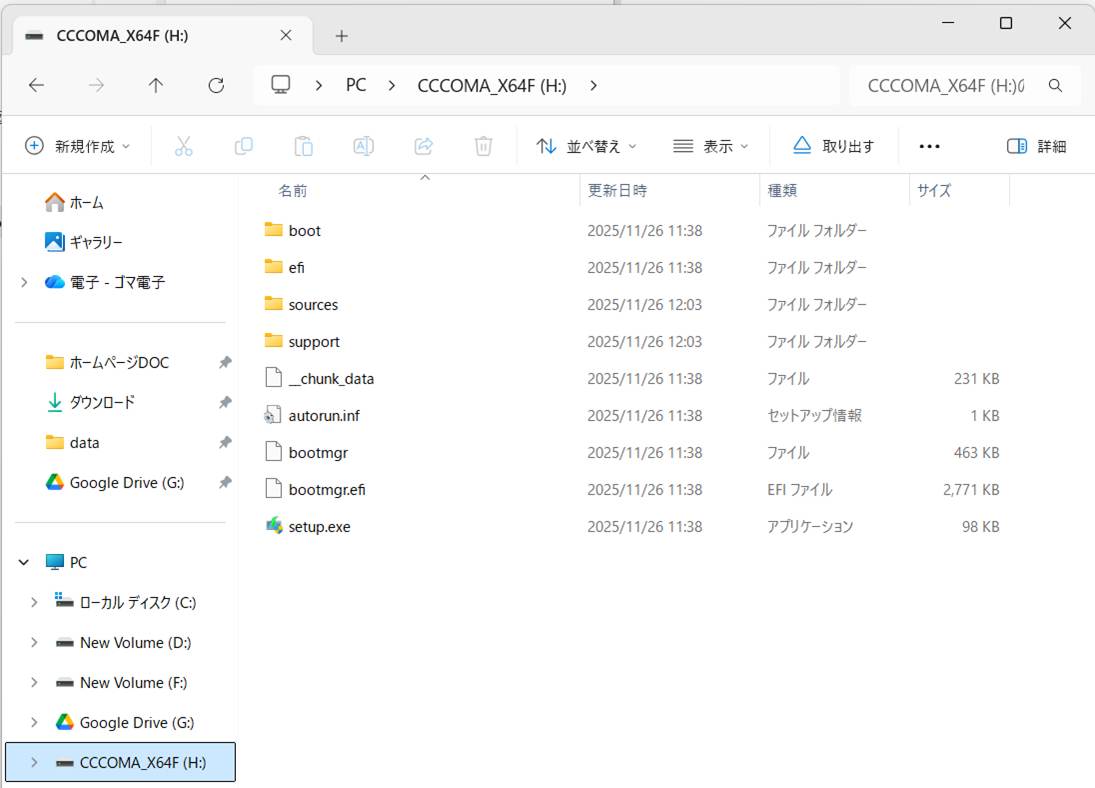This screenshot has width=1095, height=788.
Task: Open the 並べ替え sort dropdown
Action: tap(586, 146)
